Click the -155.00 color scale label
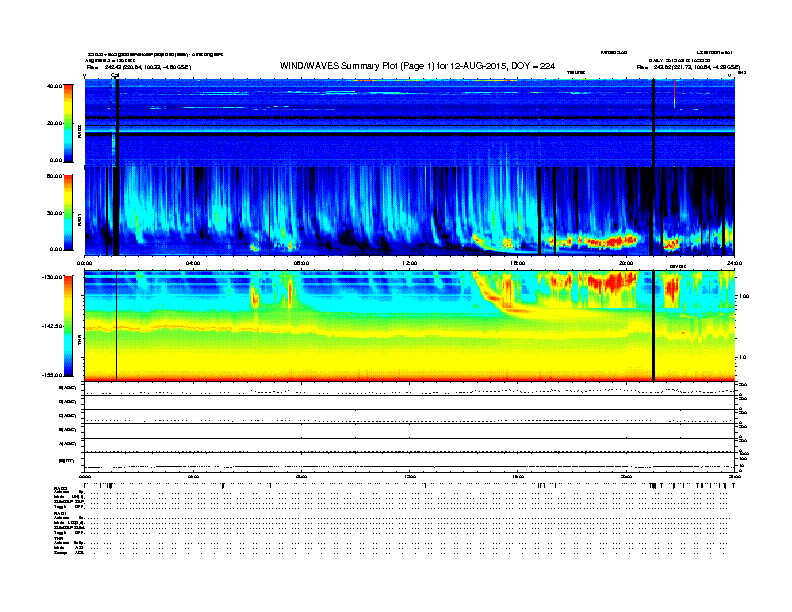 point(53,375)
